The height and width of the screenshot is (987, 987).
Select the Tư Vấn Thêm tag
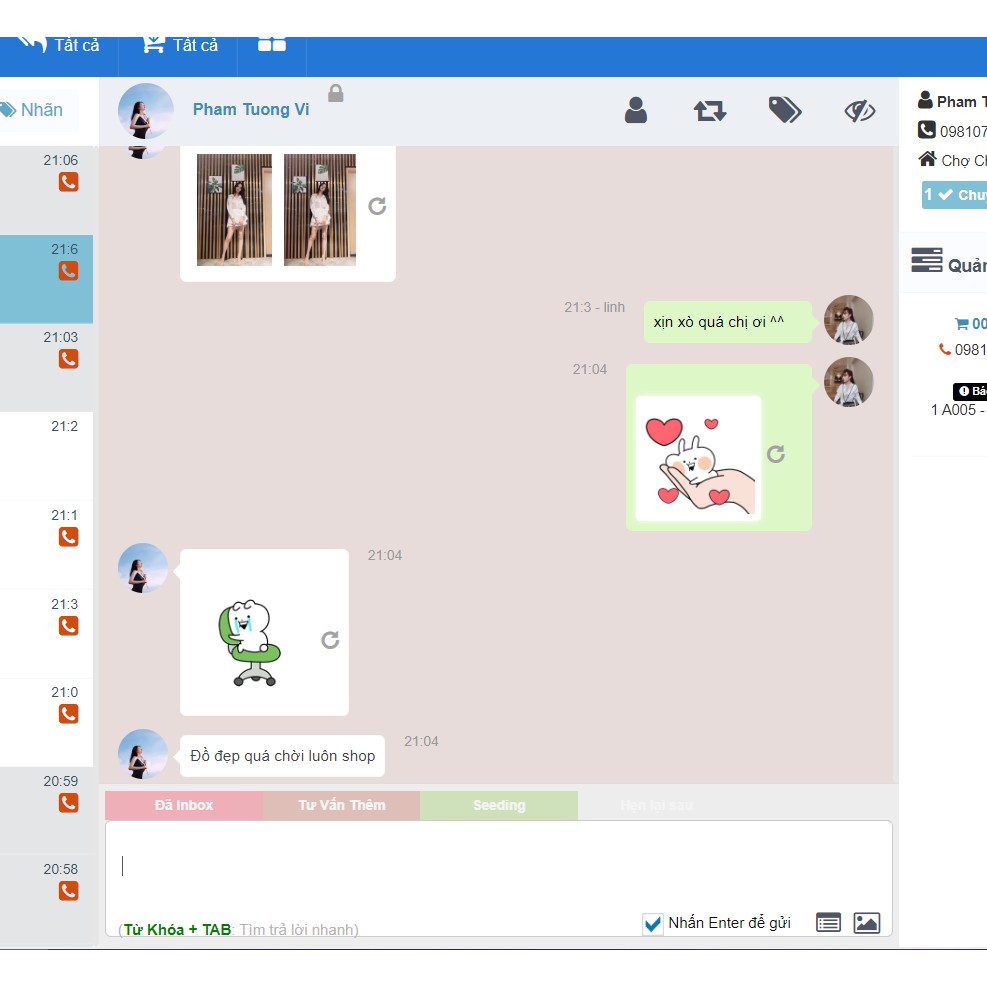[341, 805]
